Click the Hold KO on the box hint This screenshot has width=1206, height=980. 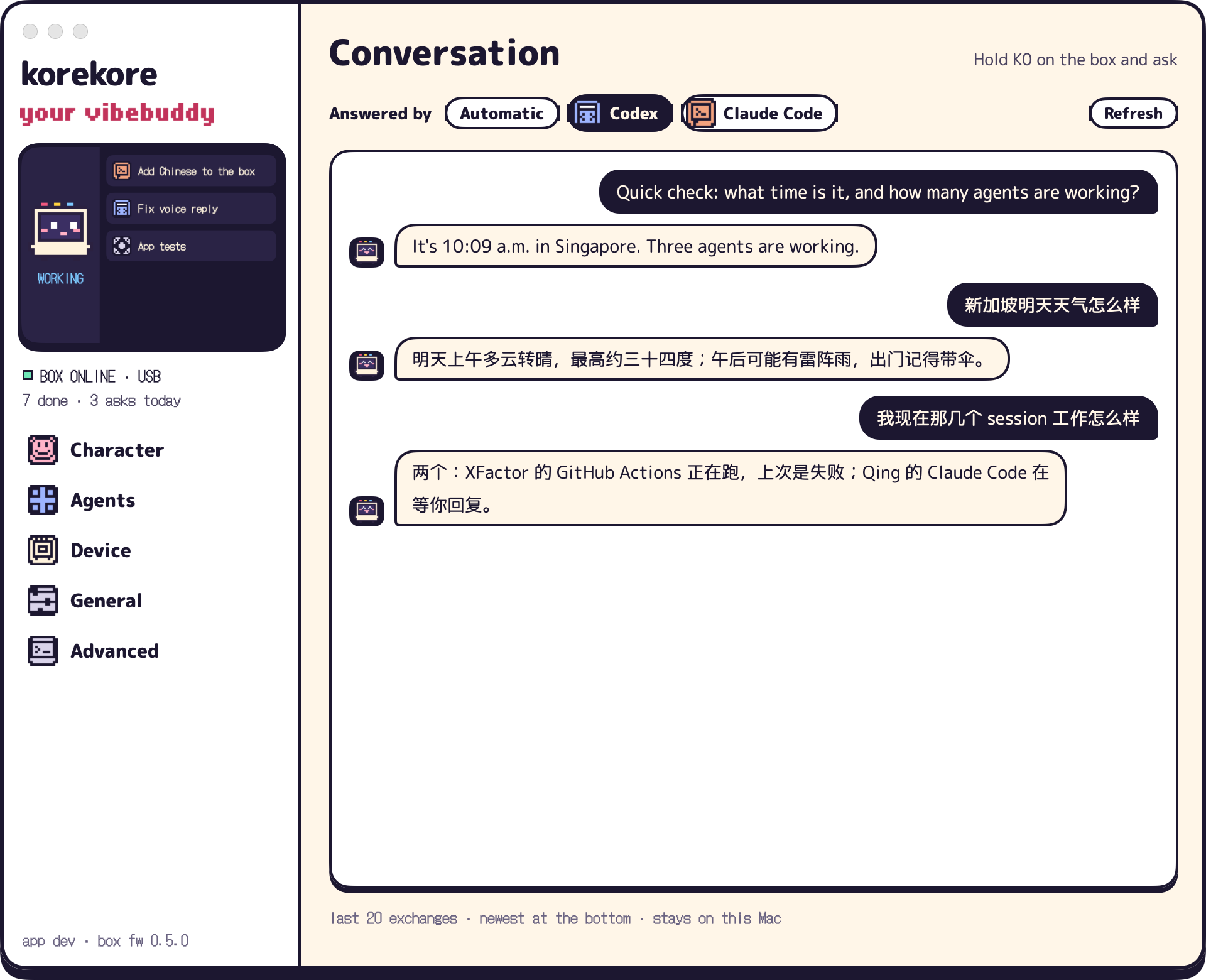click(x=1075, y=60)
